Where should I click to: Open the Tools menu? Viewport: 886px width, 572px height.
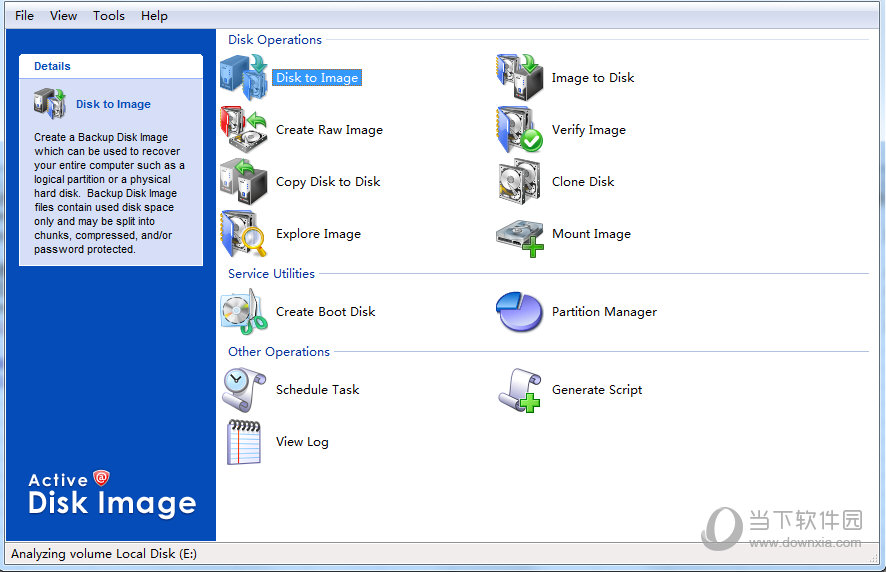[109, 16]
